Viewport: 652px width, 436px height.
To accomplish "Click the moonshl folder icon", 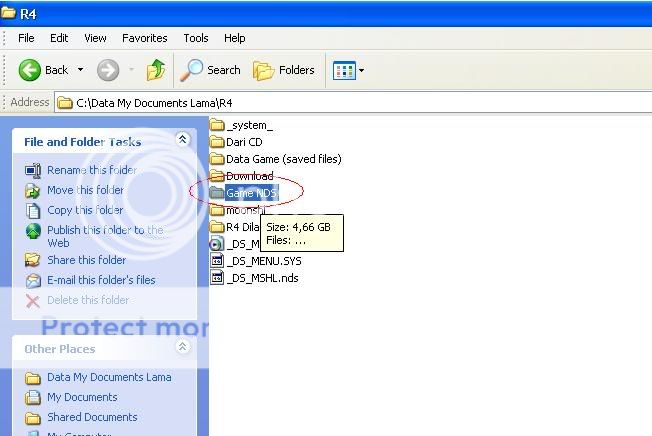I will coord(217,210).
